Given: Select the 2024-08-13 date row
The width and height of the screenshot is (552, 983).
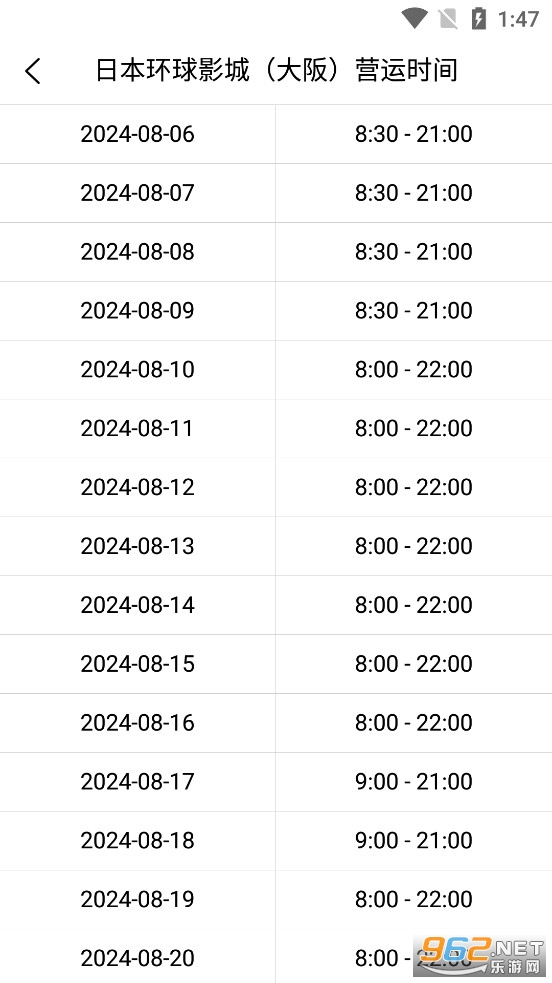Looking at the screenshot, I should (276, 547).
